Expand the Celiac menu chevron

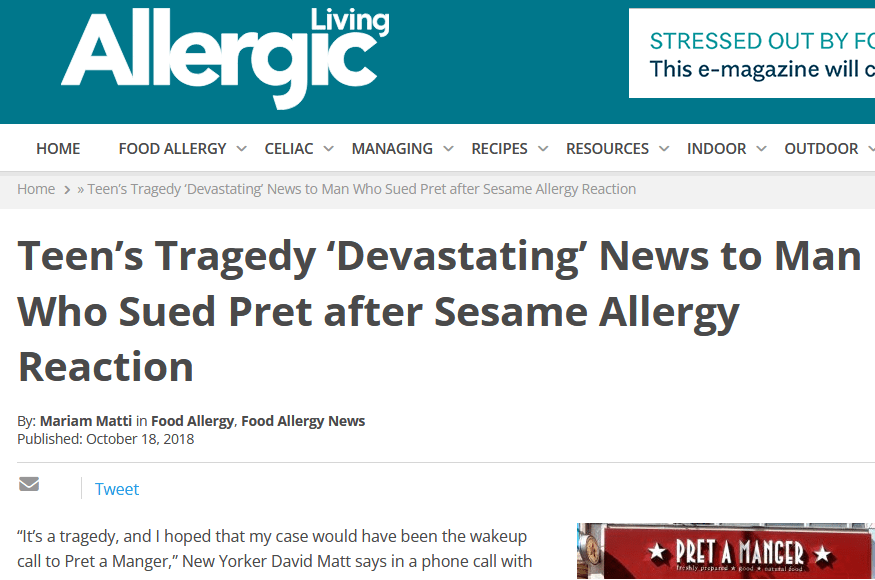[328, 149]
